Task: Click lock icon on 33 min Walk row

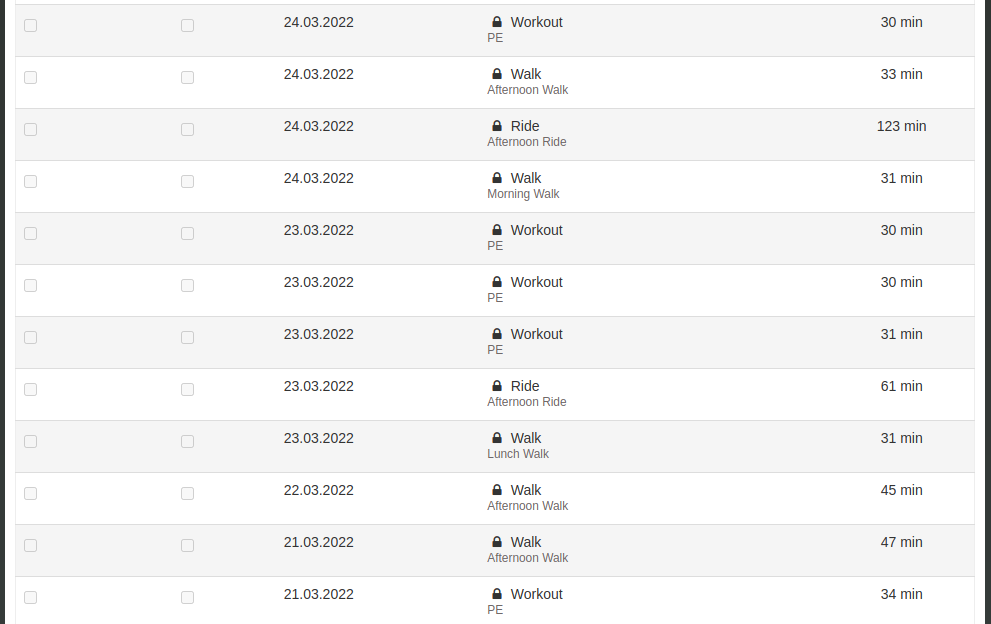Action: 497,74
